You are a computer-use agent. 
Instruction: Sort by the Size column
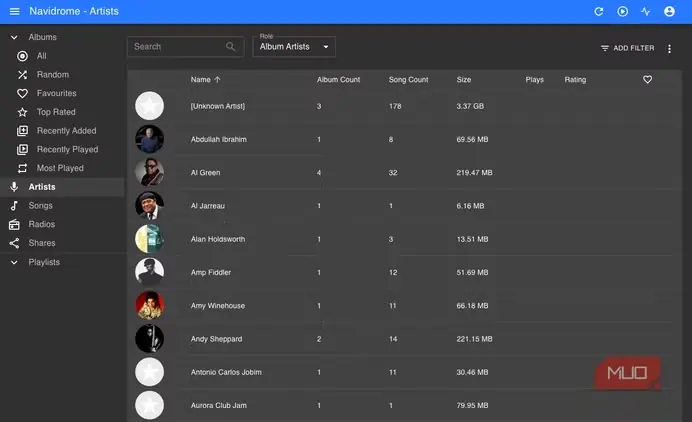464,79
